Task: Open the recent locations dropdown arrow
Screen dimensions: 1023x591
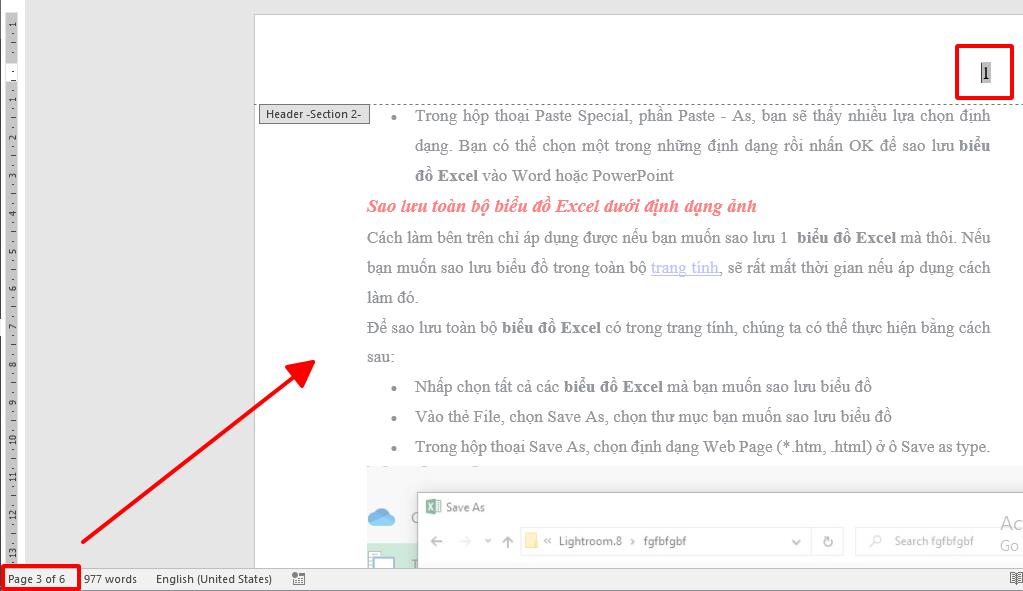Action: point(486,541)
